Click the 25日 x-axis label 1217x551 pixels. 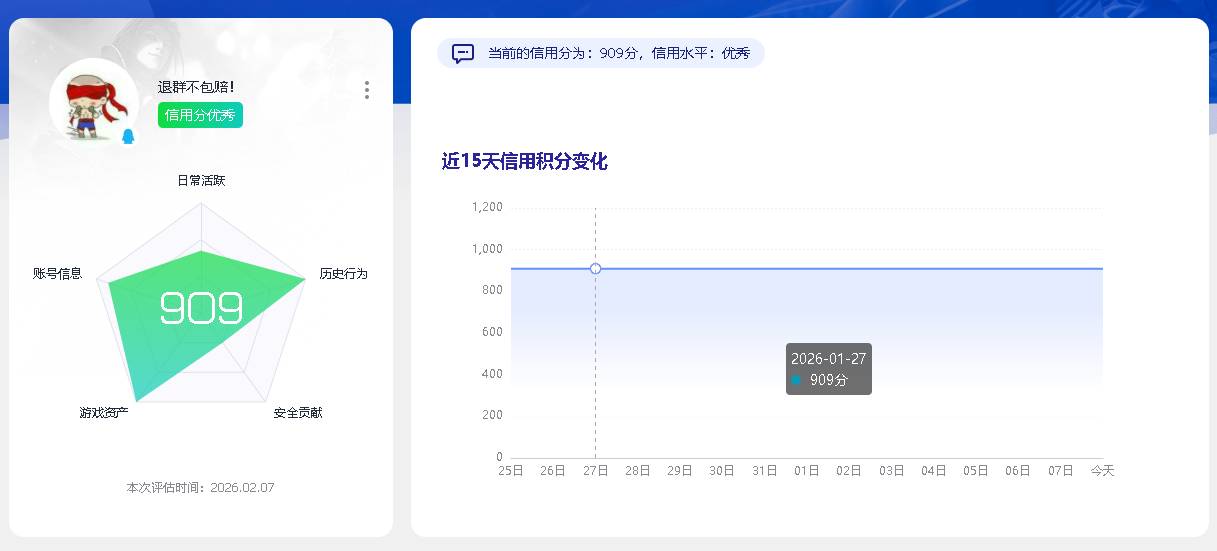(x=511, y=471)
